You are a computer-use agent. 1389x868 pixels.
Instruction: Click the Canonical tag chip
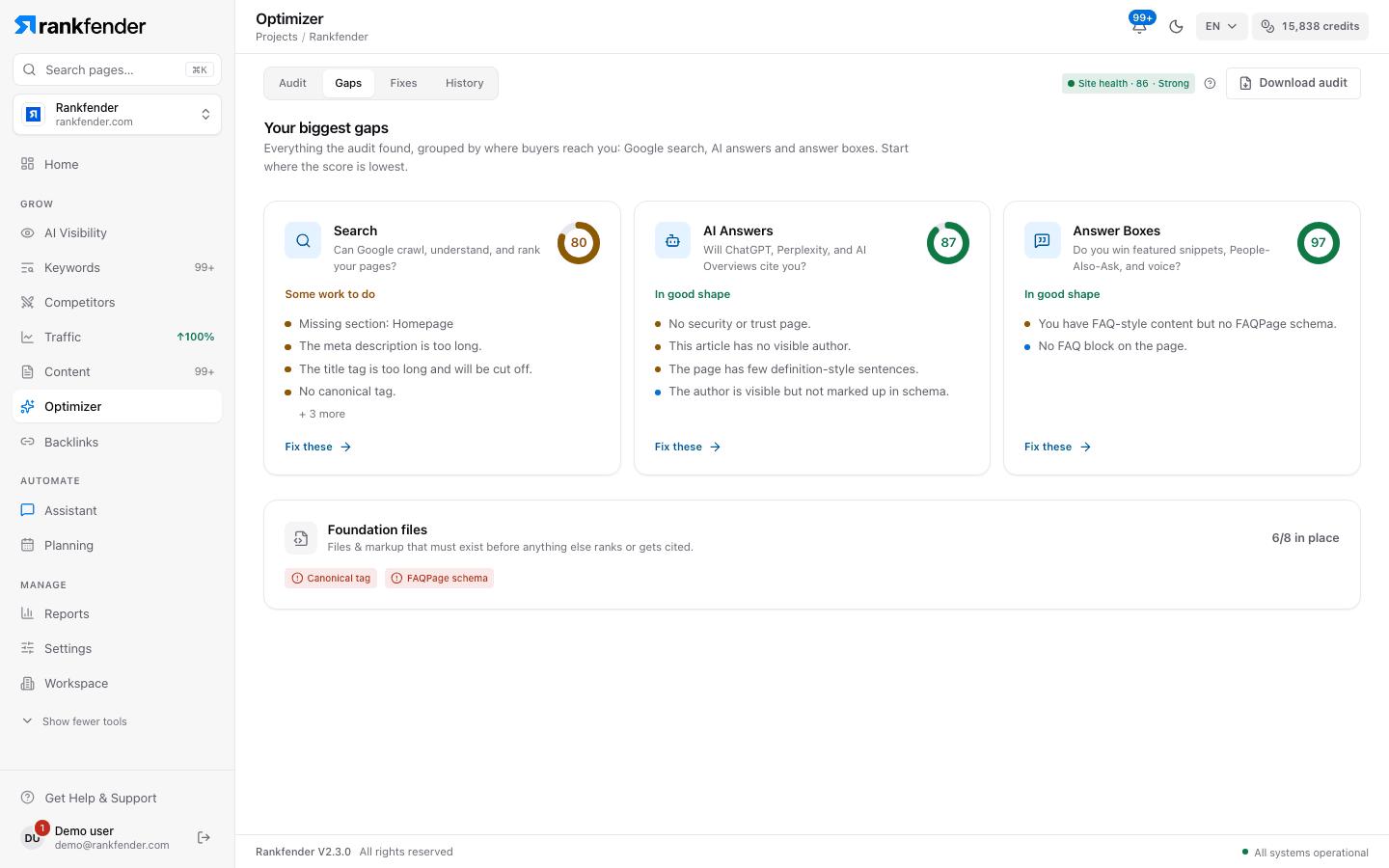(331, 578)
